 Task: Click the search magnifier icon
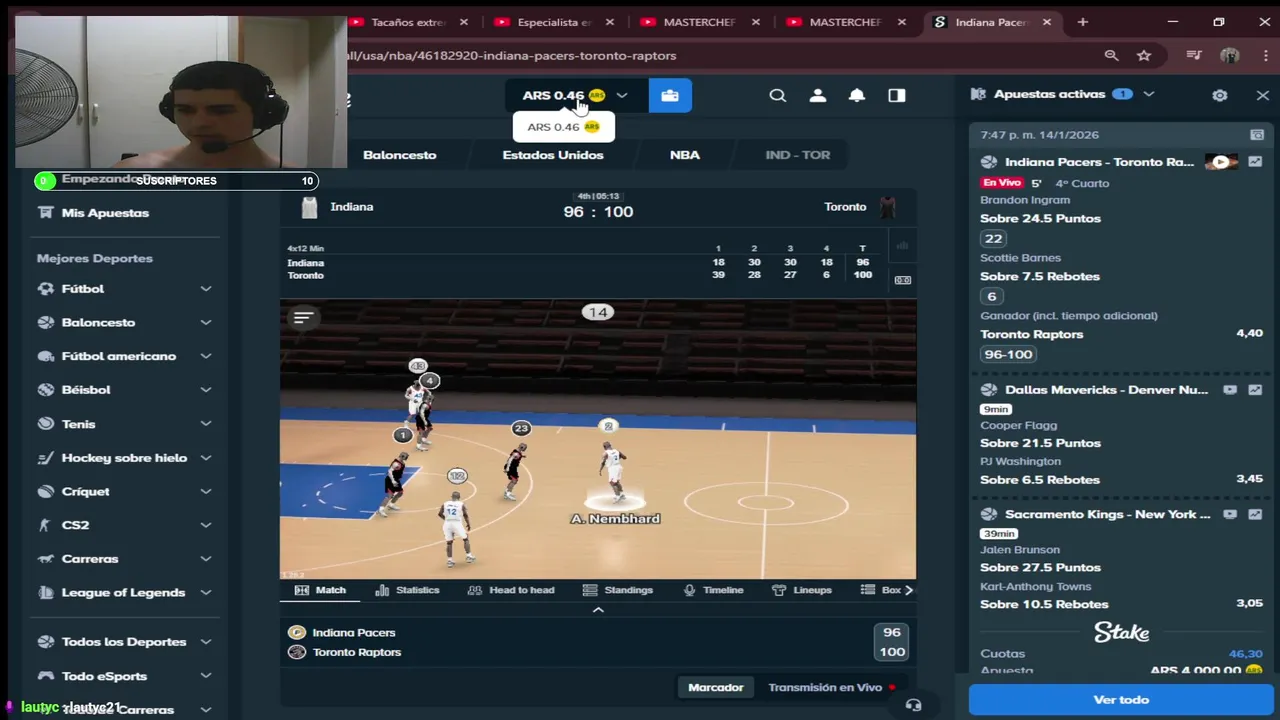(777, 95)
